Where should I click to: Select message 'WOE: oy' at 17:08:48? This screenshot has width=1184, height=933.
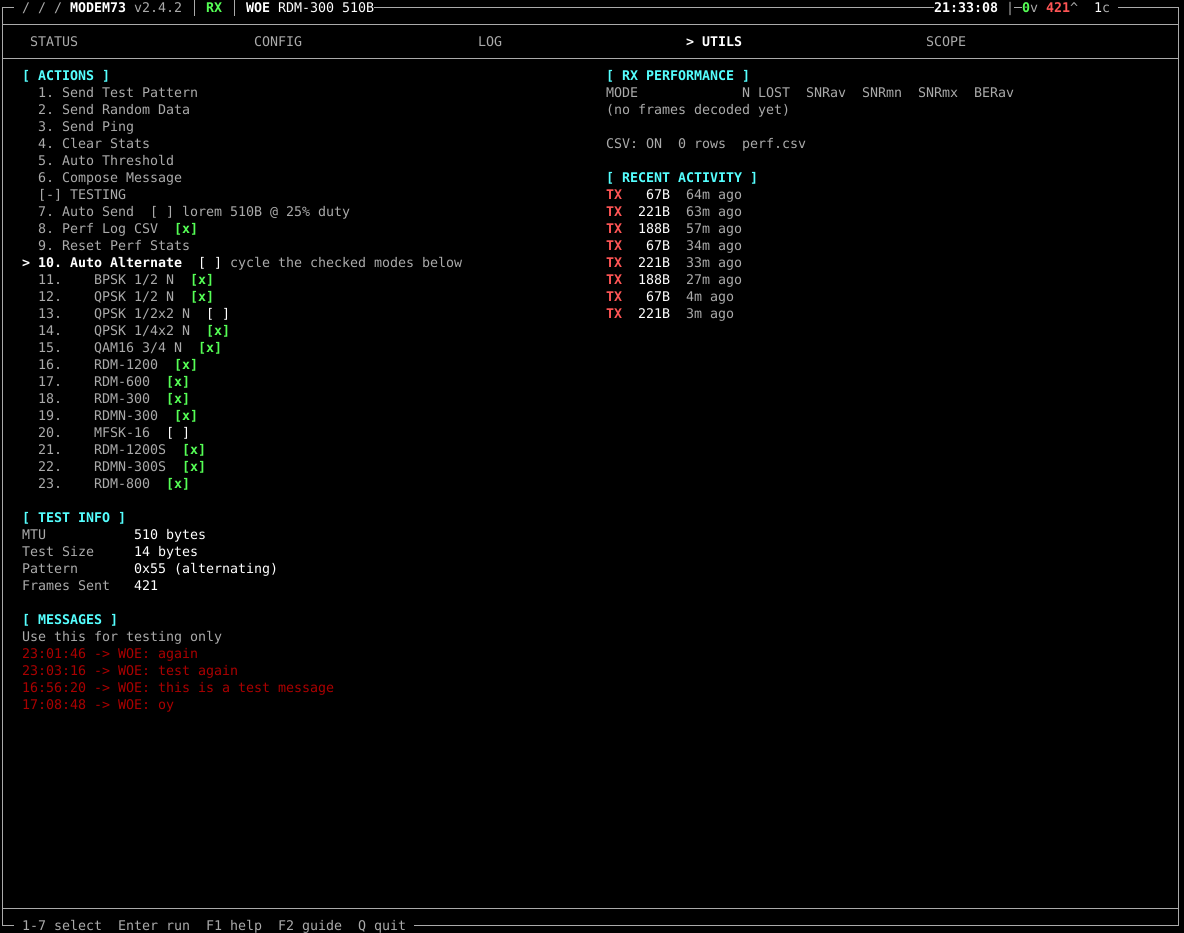click(x=98, y=705)
